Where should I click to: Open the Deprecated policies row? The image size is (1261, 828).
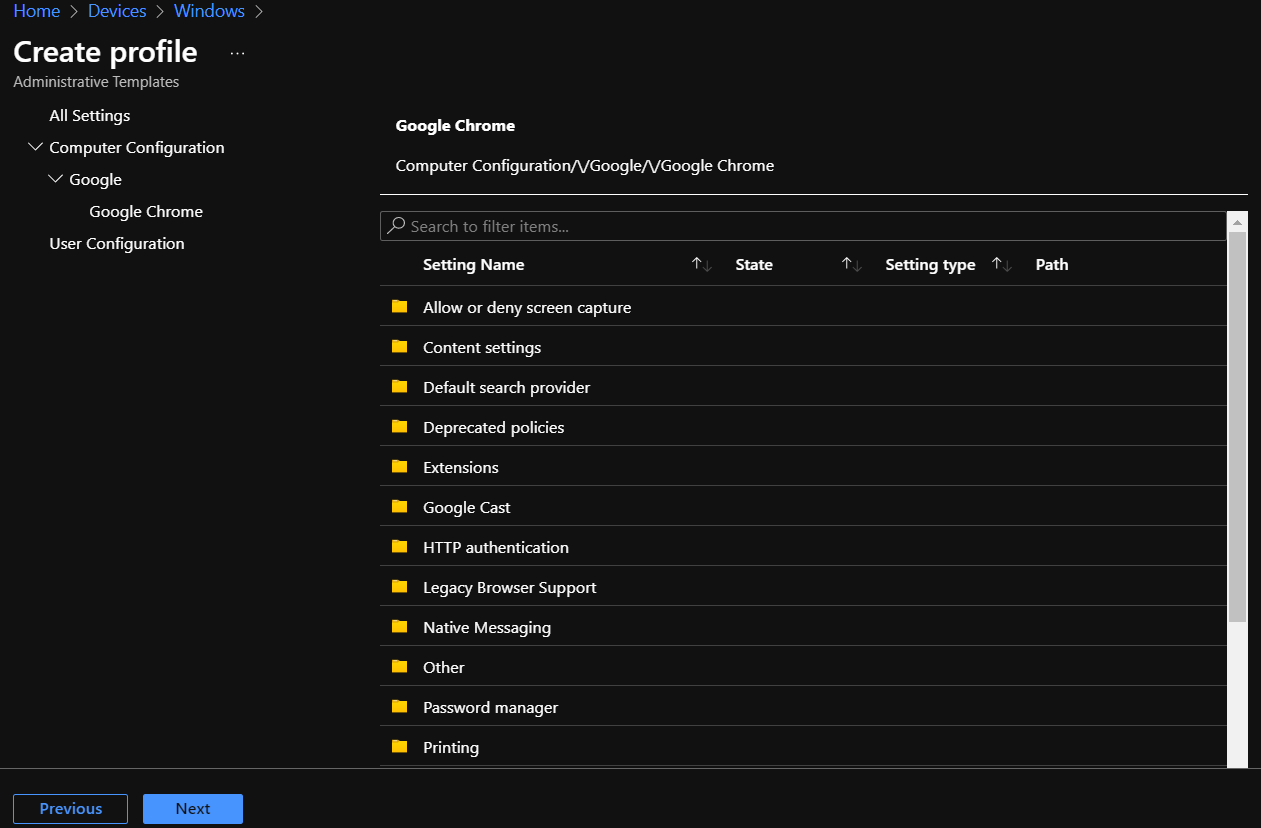[x=803, y=426]
